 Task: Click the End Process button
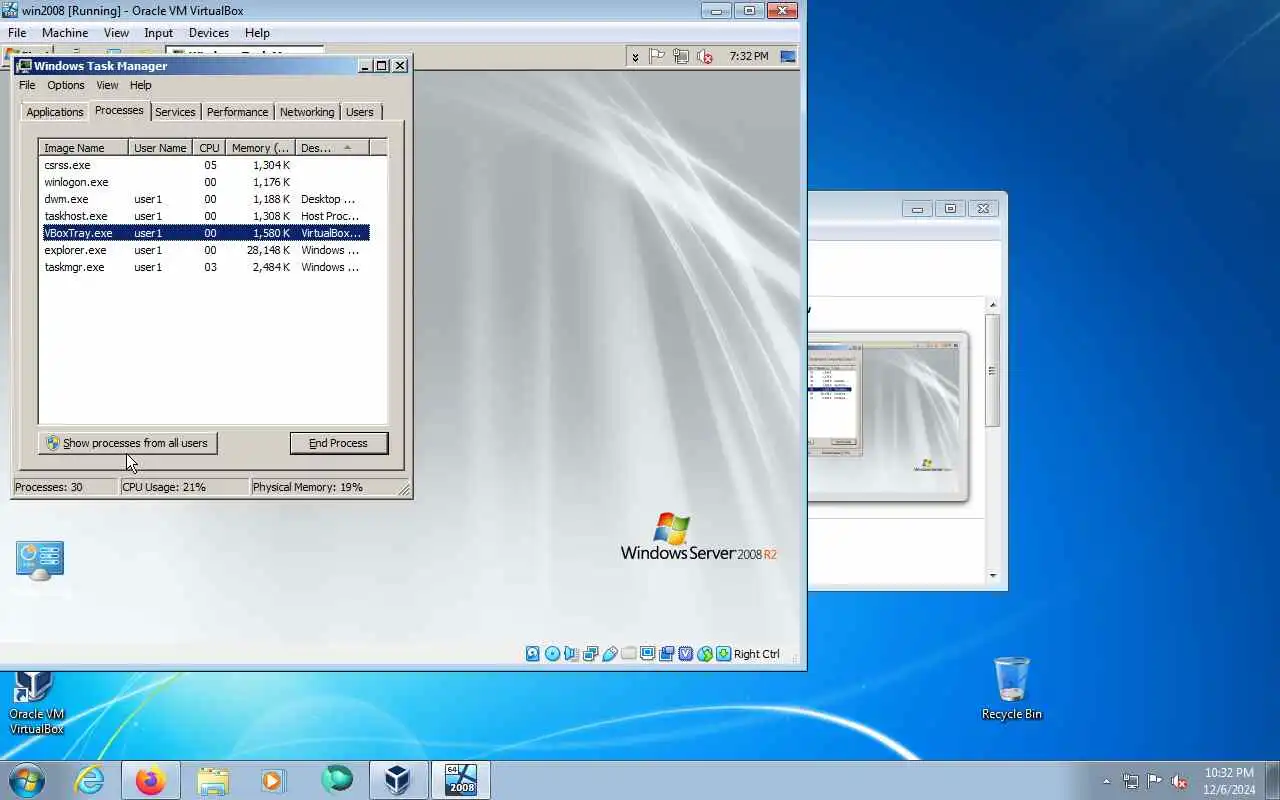(x=338, y=443)
